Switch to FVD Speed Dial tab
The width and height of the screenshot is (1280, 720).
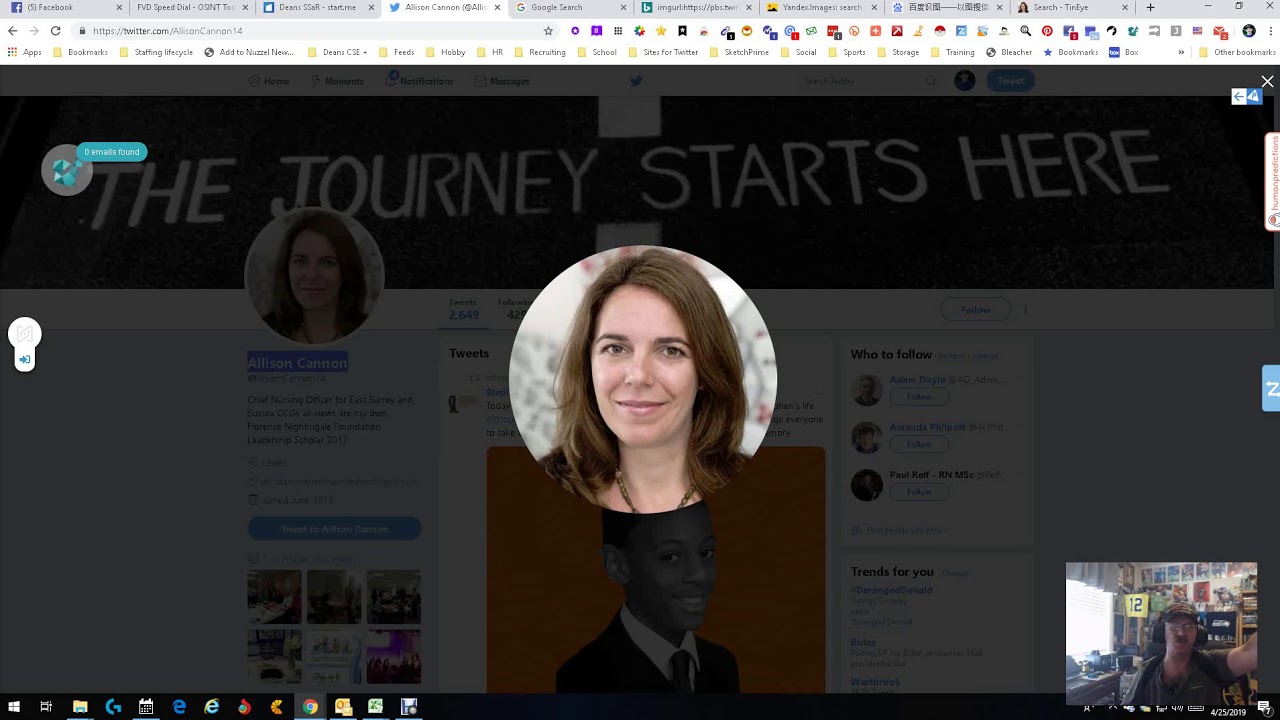190,7
